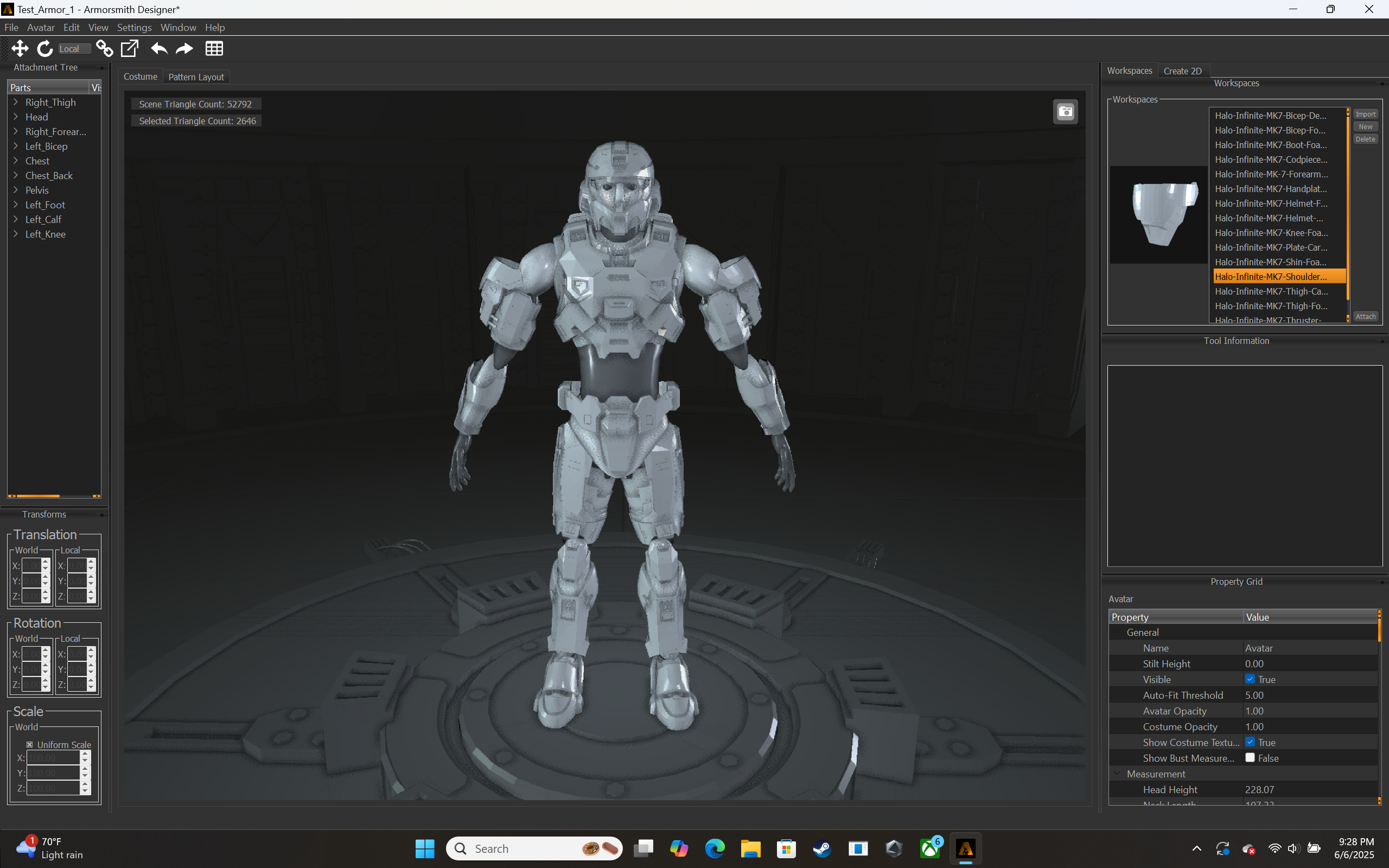Image resolution: width=1389 pixels, height=868 pixels.
Task: Open the Help menu
Action: (215, 27)
